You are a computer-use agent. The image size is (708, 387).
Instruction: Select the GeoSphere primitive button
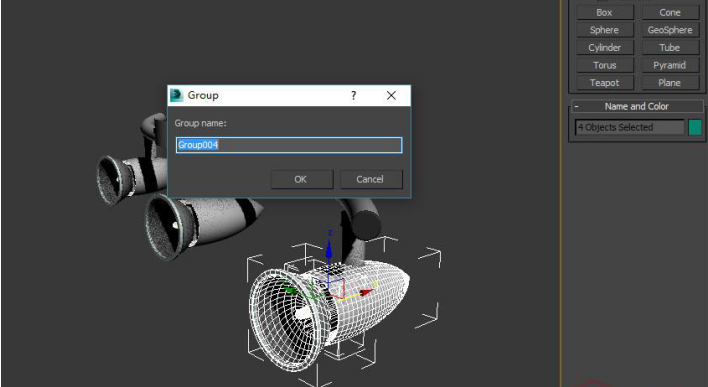[x=670, y=30]
